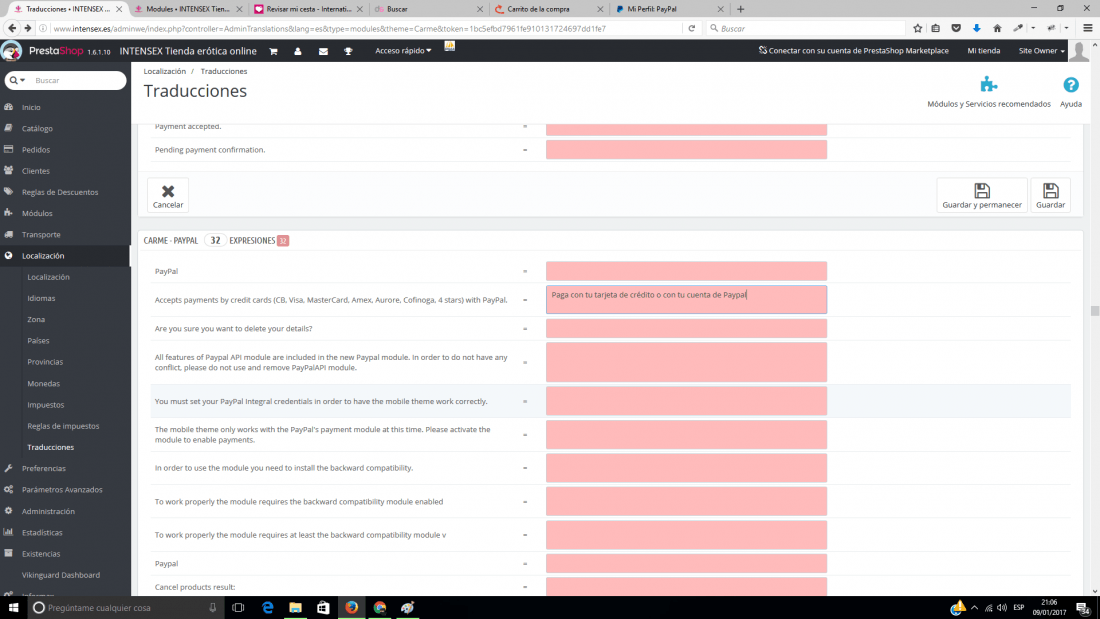This screenshot has width=1100, height=619.
Task: Open Pedidos in the sidebar
Action: (36, 149)
